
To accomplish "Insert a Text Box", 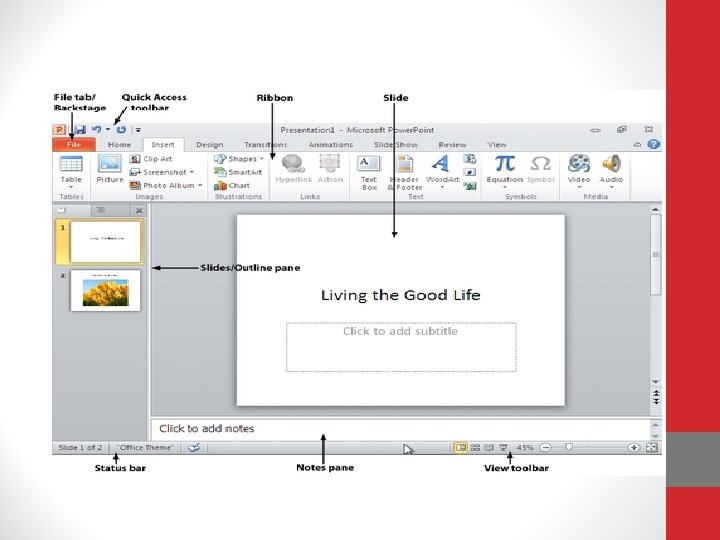I will pos(369,173).
